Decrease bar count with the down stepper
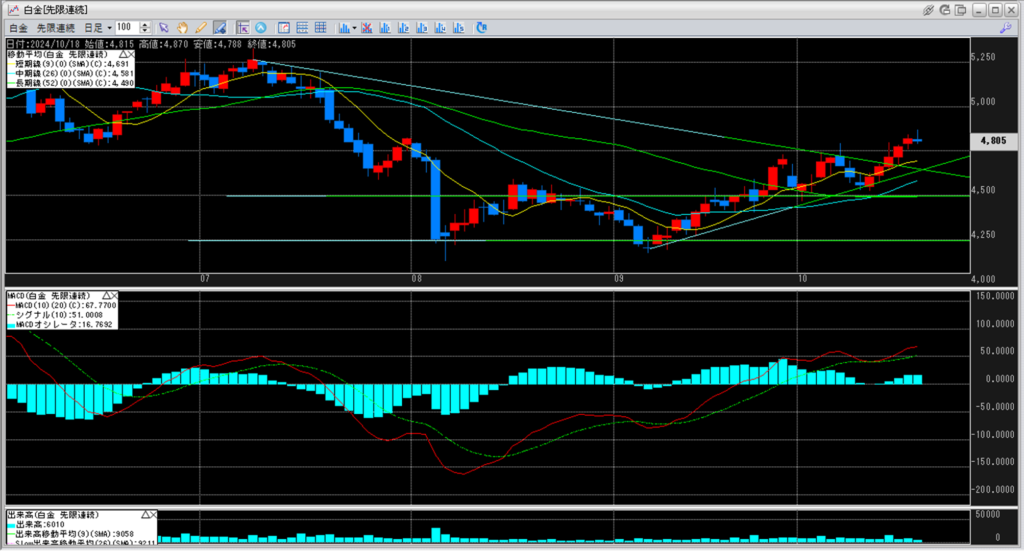This screenshot has height=551, width=1024. (145, 31)
